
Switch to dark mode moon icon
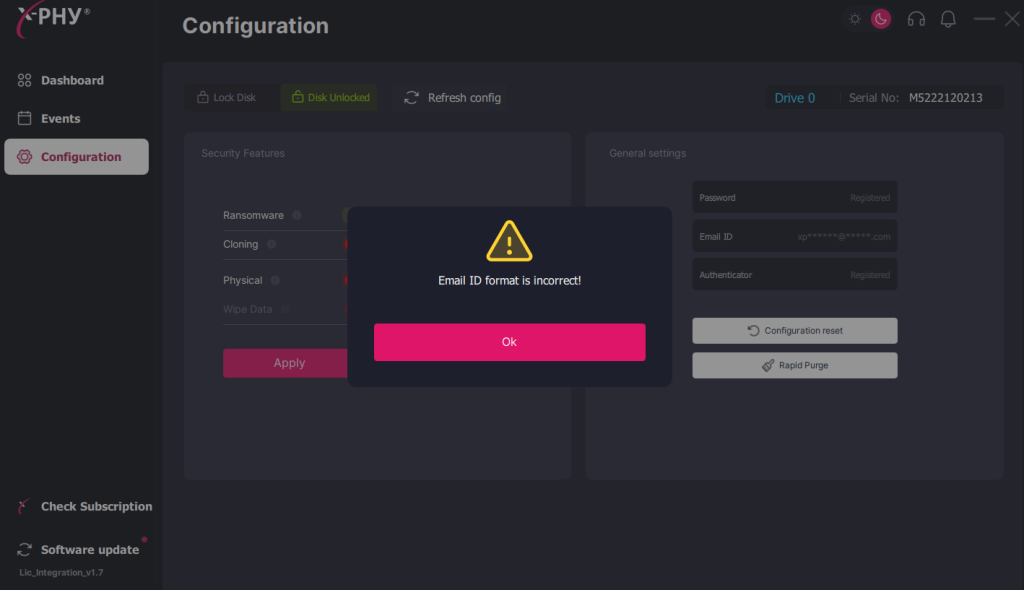[880, 19]
